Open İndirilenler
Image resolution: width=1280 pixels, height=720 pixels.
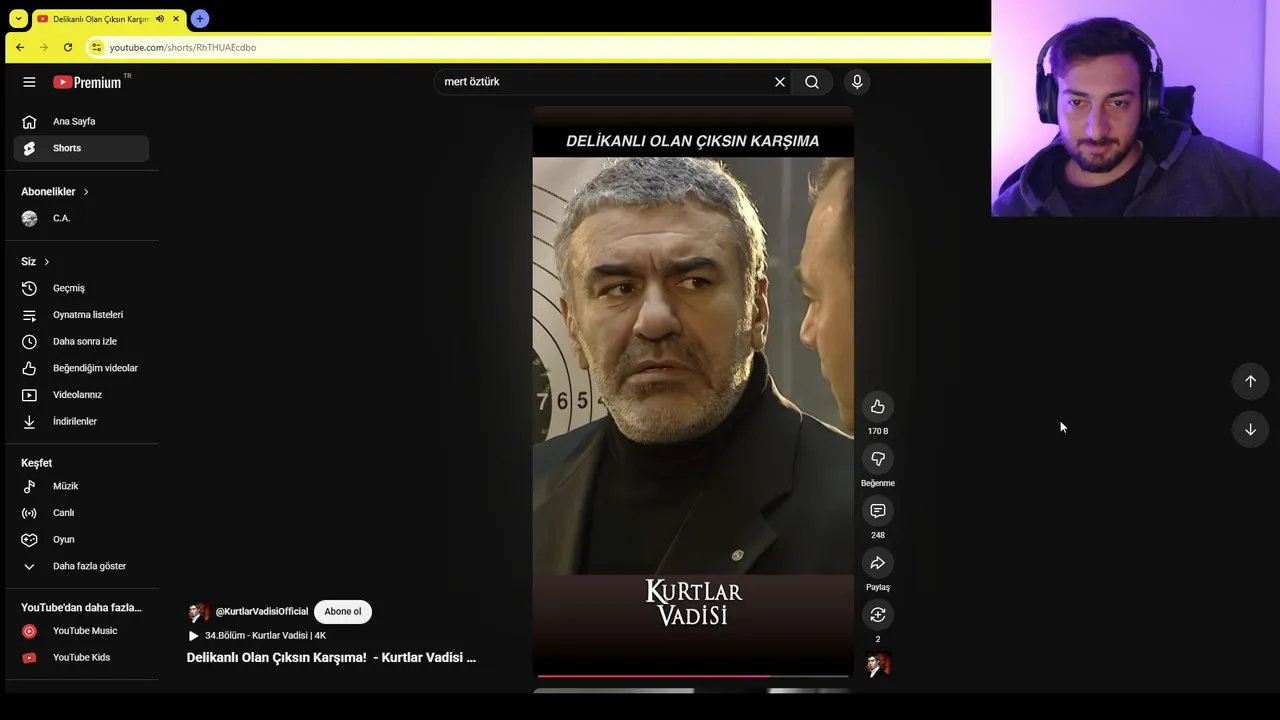[81, 421]
